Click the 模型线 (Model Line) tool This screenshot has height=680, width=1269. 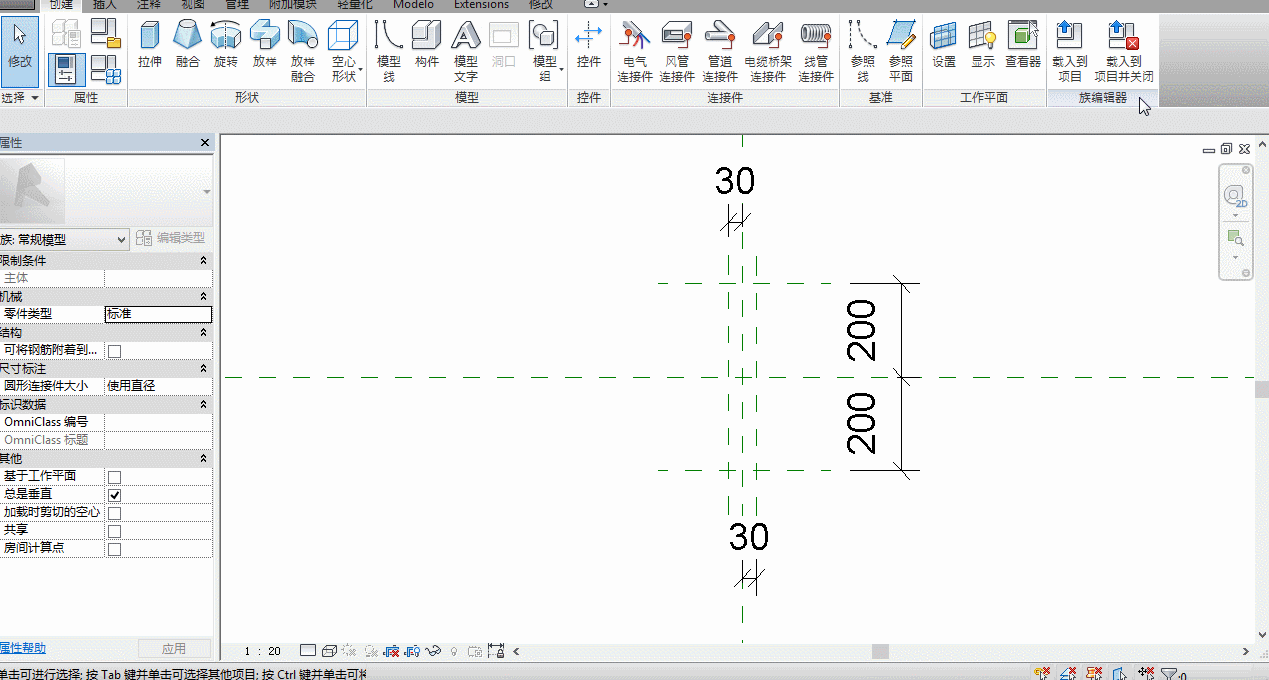point(389,51)
